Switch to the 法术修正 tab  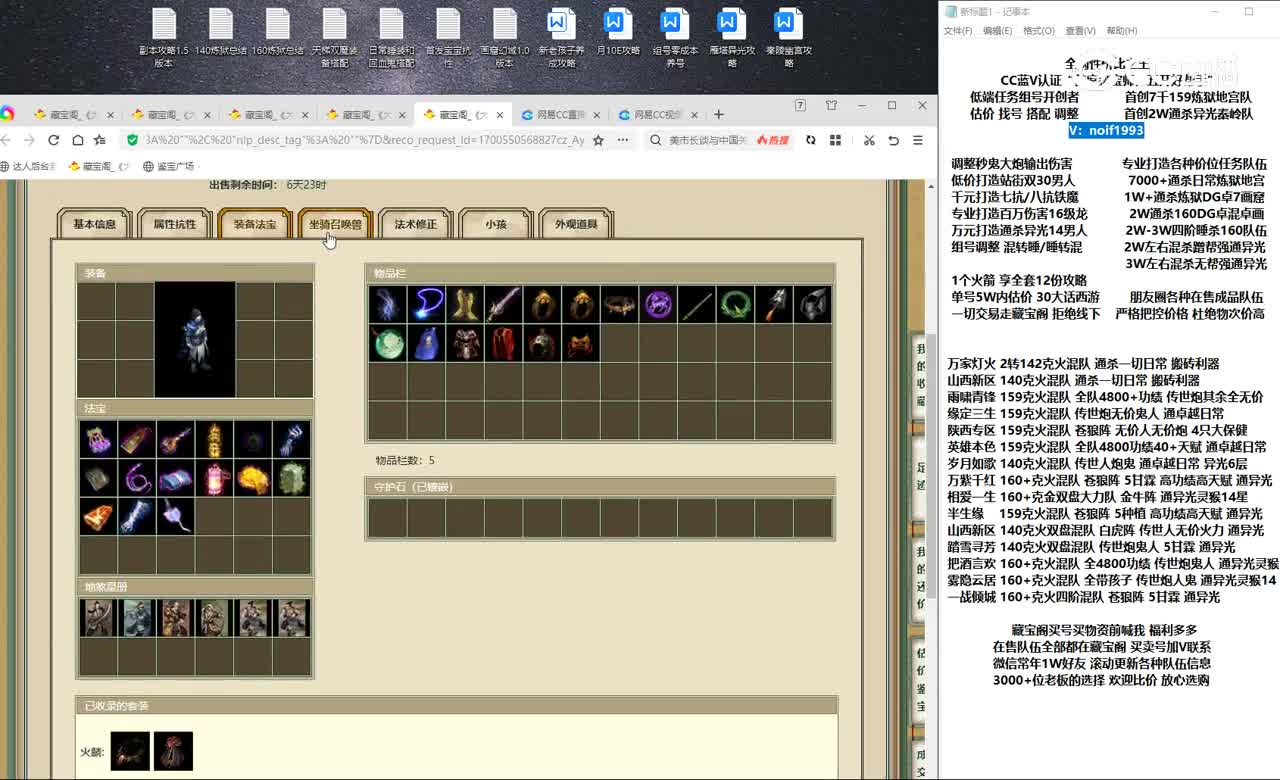click(415, 225)
